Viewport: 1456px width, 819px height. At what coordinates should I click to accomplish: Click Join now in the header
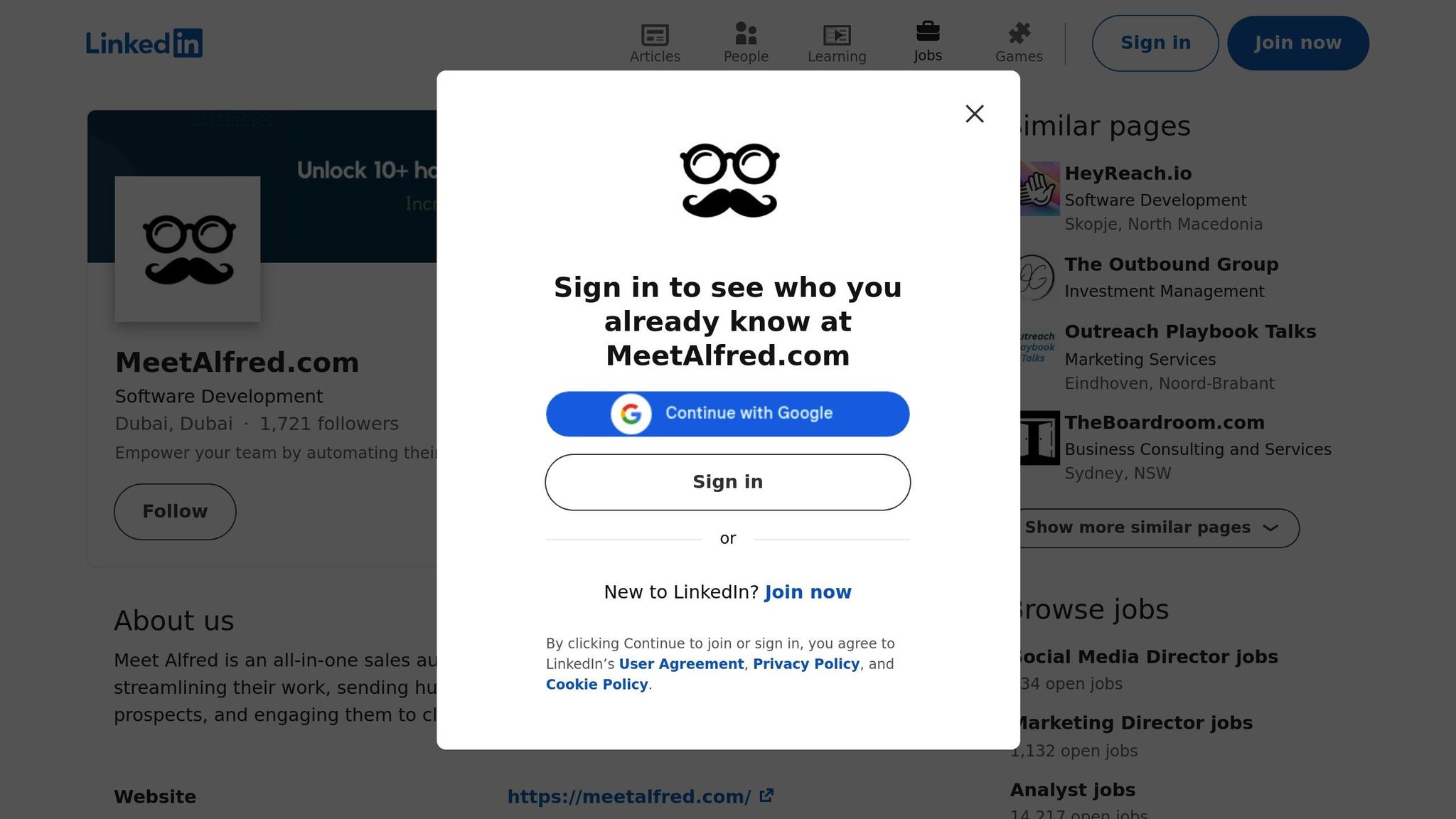coord(1297,43)
